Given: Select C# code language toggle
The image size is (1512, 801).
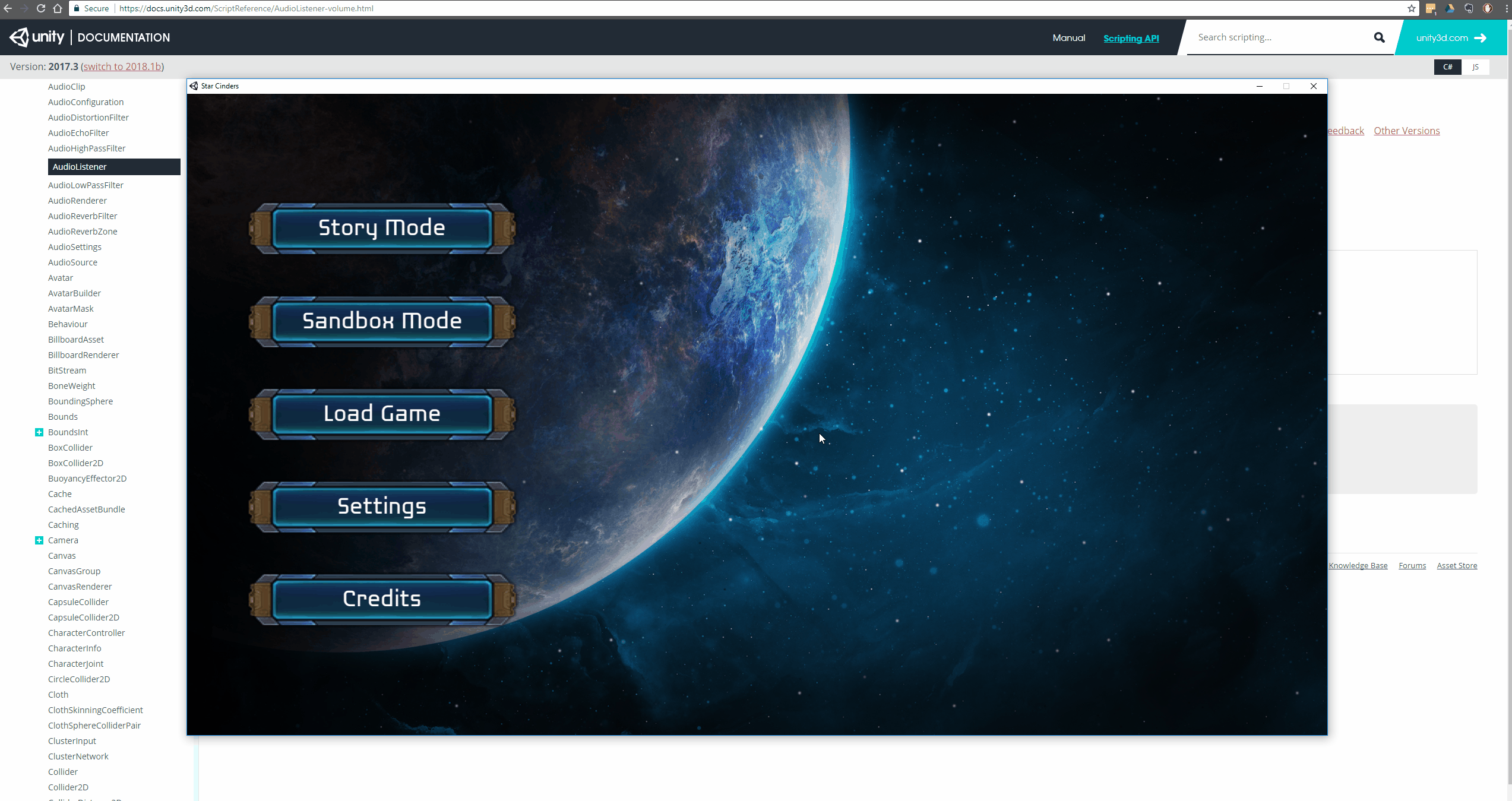Looking at the screenshot, I should coord(1448,67).
